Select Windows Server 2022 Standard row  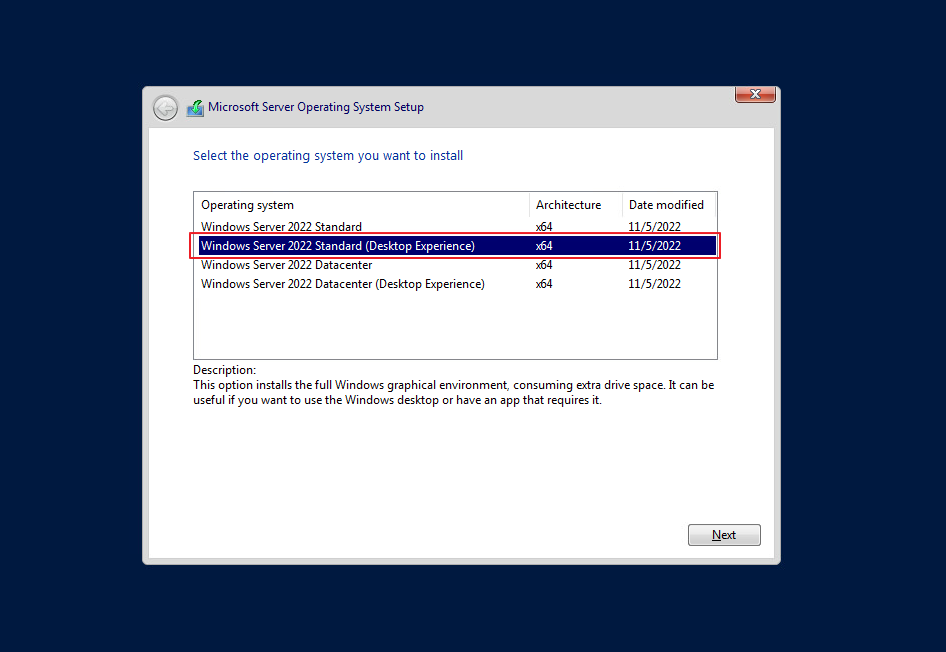457,227
